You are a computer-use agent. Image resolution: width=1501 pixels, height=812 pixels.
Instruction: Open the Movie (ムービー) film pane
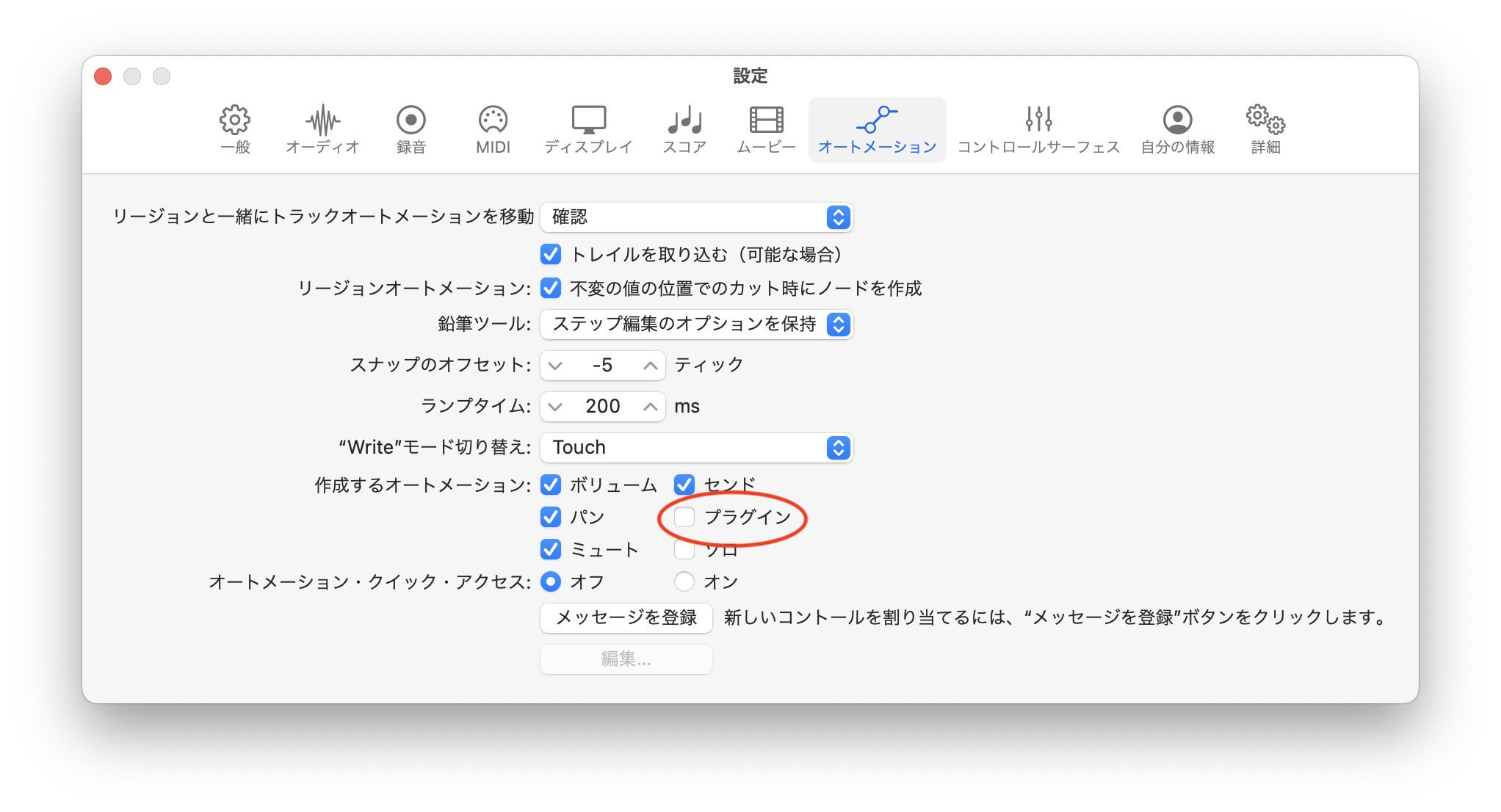[766, 129]
